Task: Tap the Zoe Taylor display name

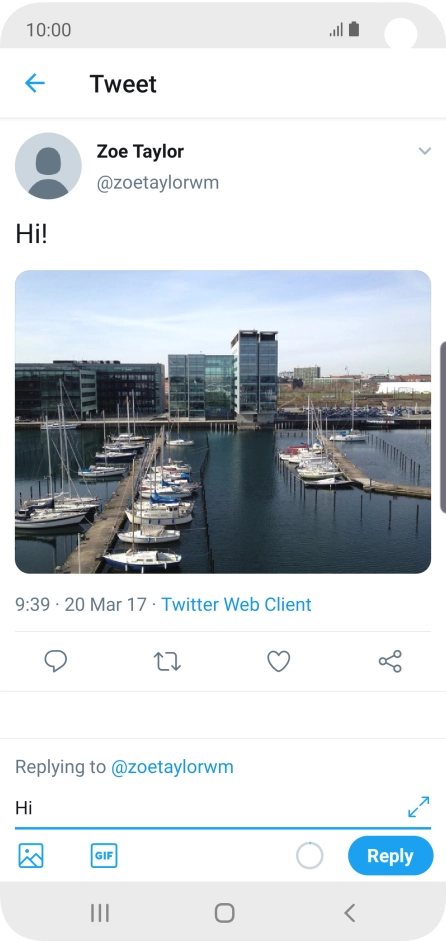Action: pos(140,151)
